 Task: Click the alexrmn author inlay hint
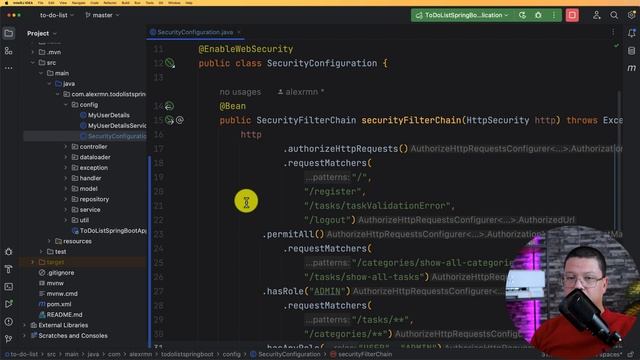tap(301, 92)
